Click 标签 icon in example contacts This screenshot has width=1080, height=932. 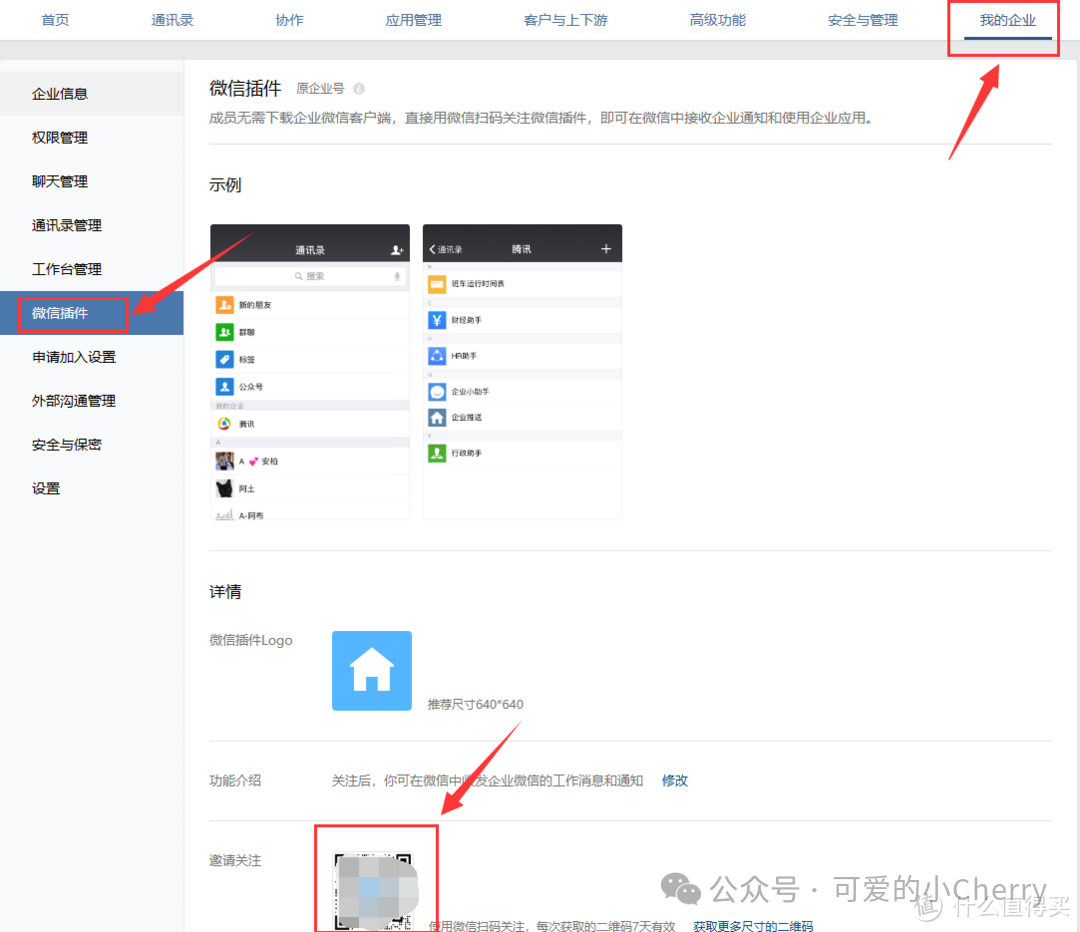point(225,359)
